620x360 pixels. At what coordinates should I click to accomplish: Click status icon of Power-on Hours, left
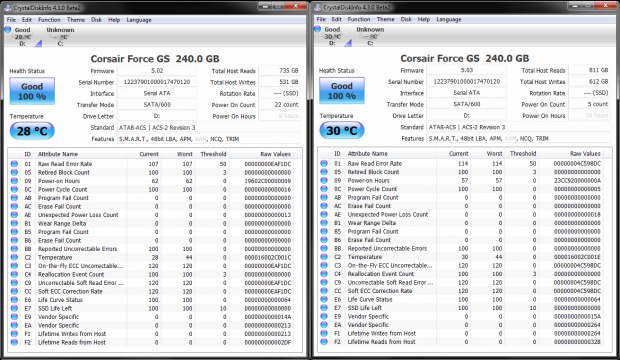click(x=14, y=181)
